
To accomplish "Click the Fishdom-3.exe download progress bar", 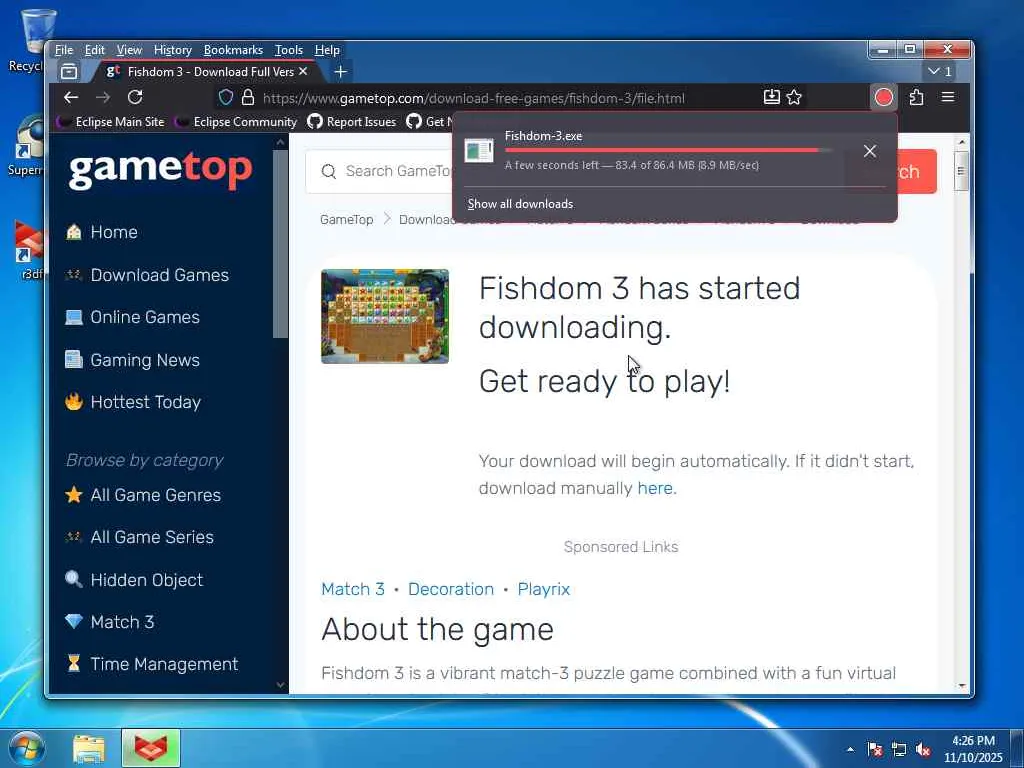I will coord(668,150).
